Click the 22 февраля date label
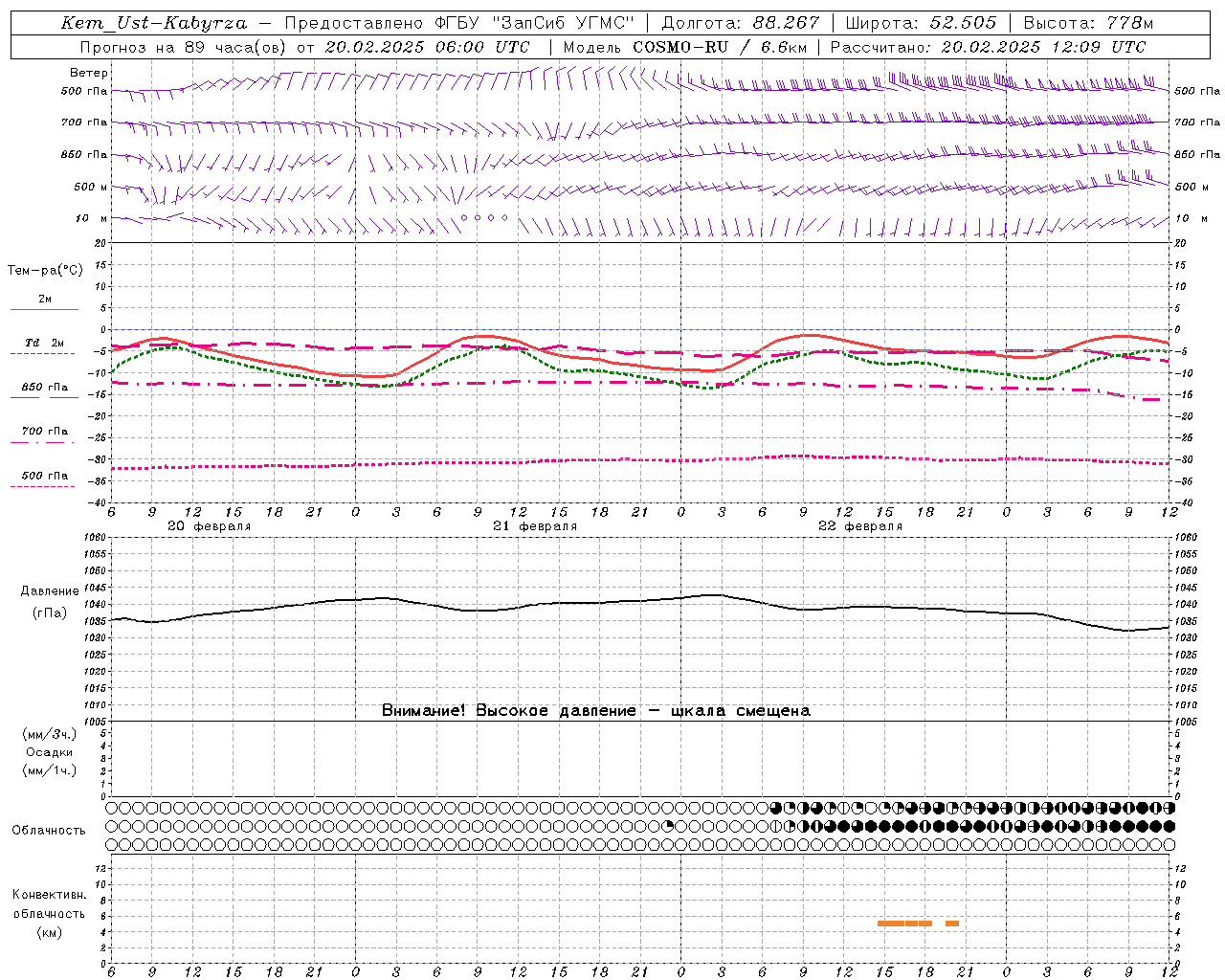 (860, 526)
